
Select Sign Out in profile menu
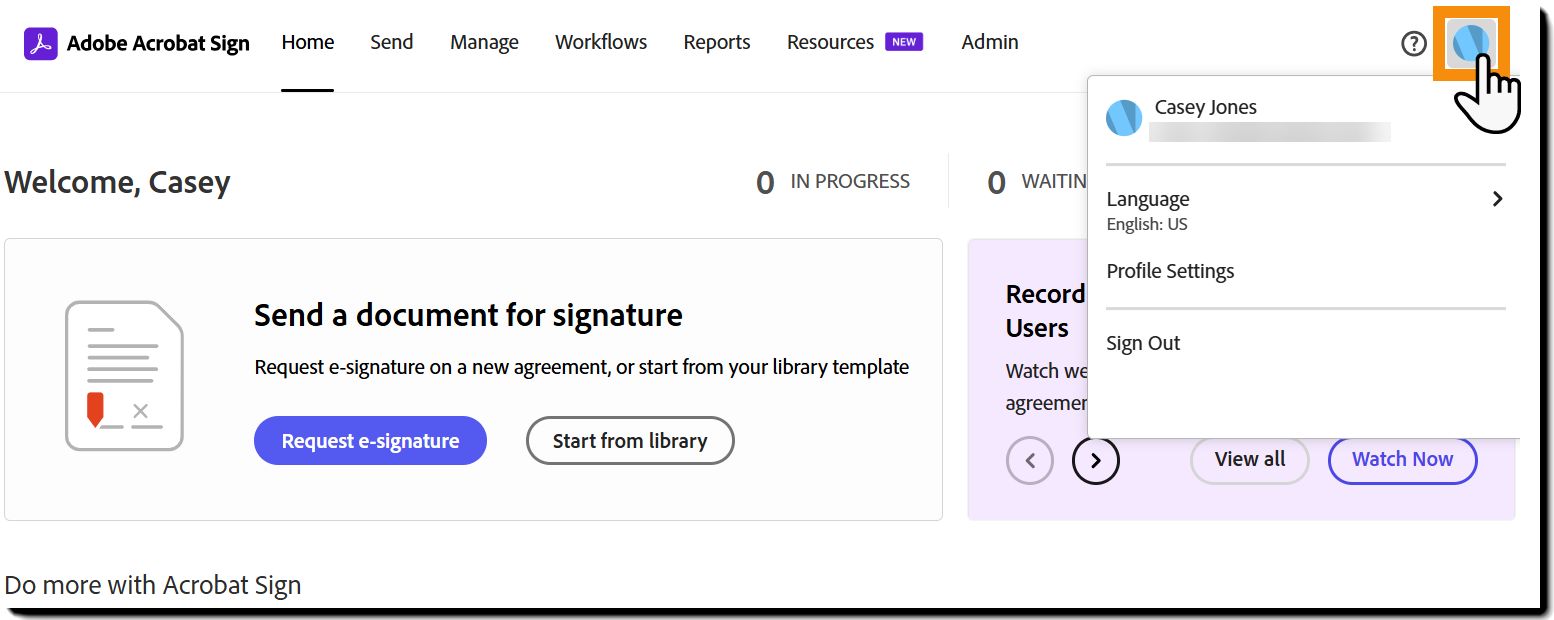tap(1143, 343)
